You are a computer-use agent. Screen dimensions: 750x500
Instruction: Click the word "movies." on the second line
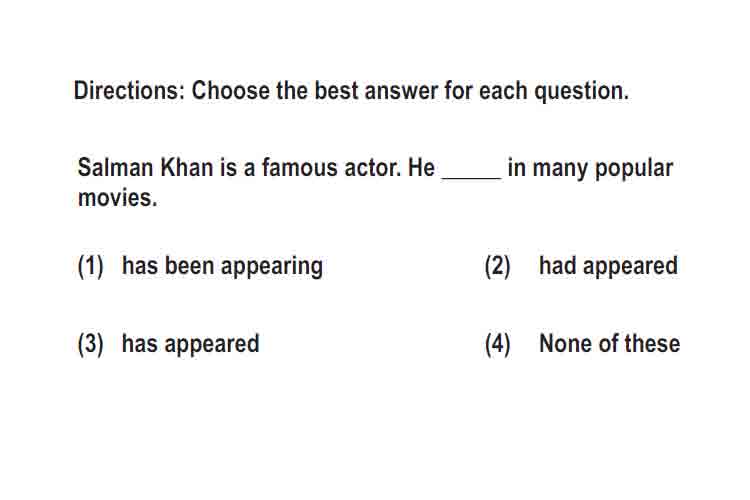coord(118,198)
